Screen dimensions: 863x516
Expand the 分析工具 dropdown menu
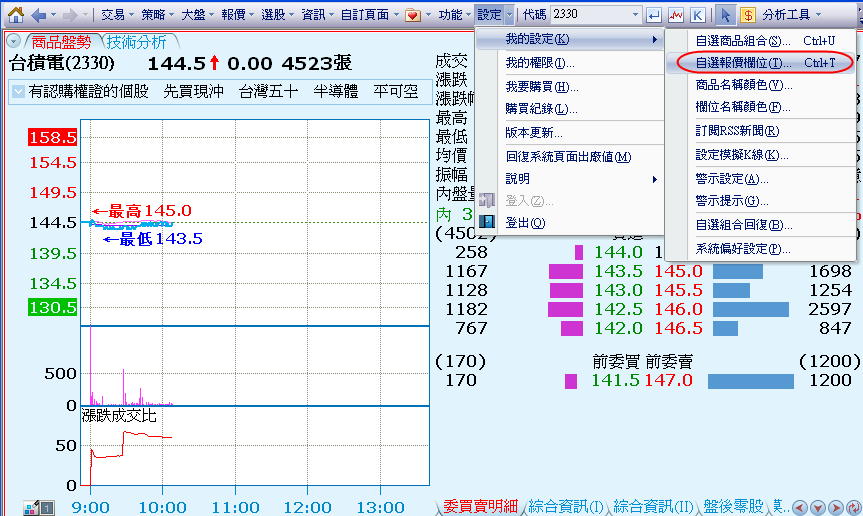pos(817,15)
